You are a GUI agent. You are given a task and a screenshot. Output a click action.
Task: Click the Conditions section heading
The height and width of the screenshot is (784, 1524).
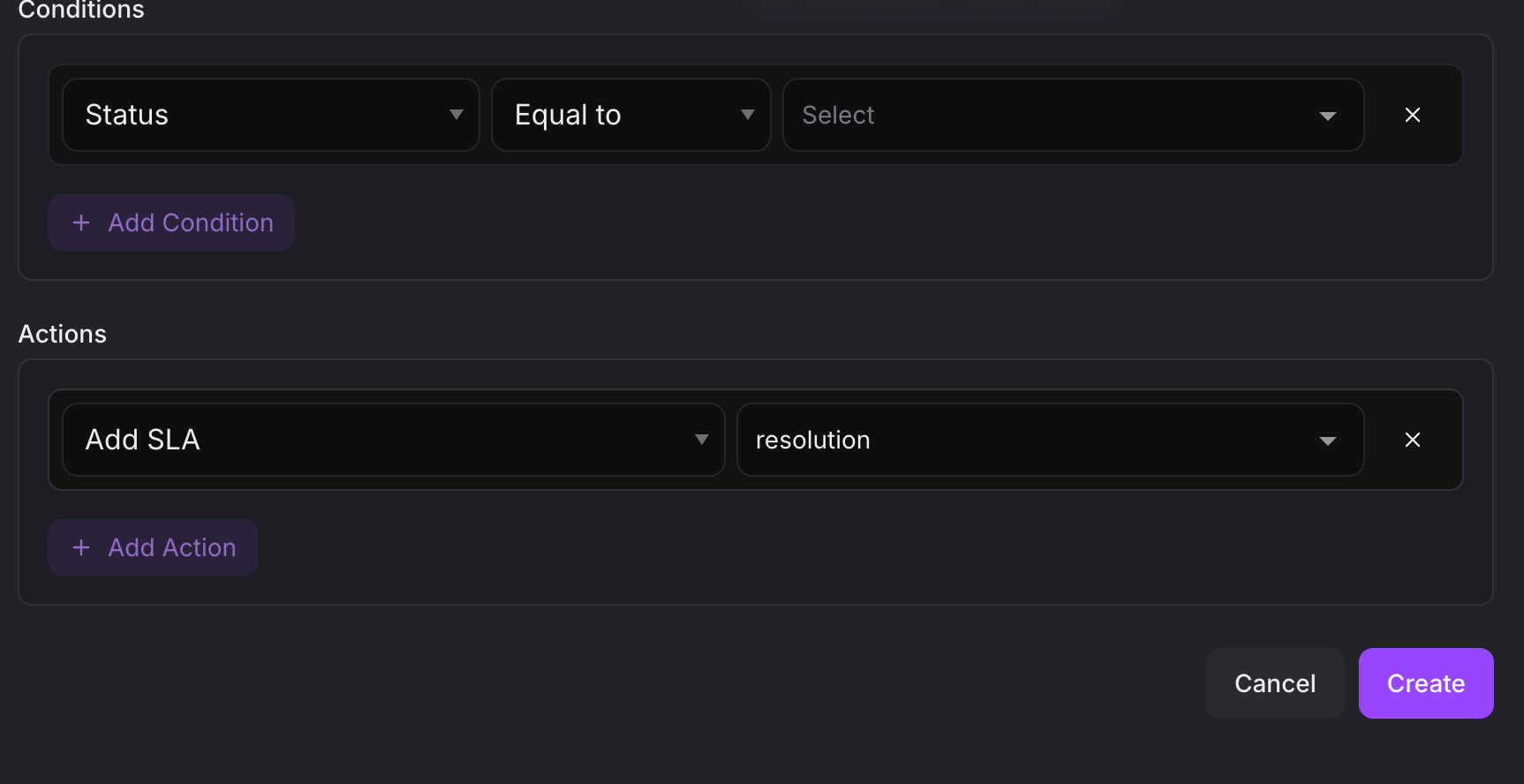coord(81,11)
